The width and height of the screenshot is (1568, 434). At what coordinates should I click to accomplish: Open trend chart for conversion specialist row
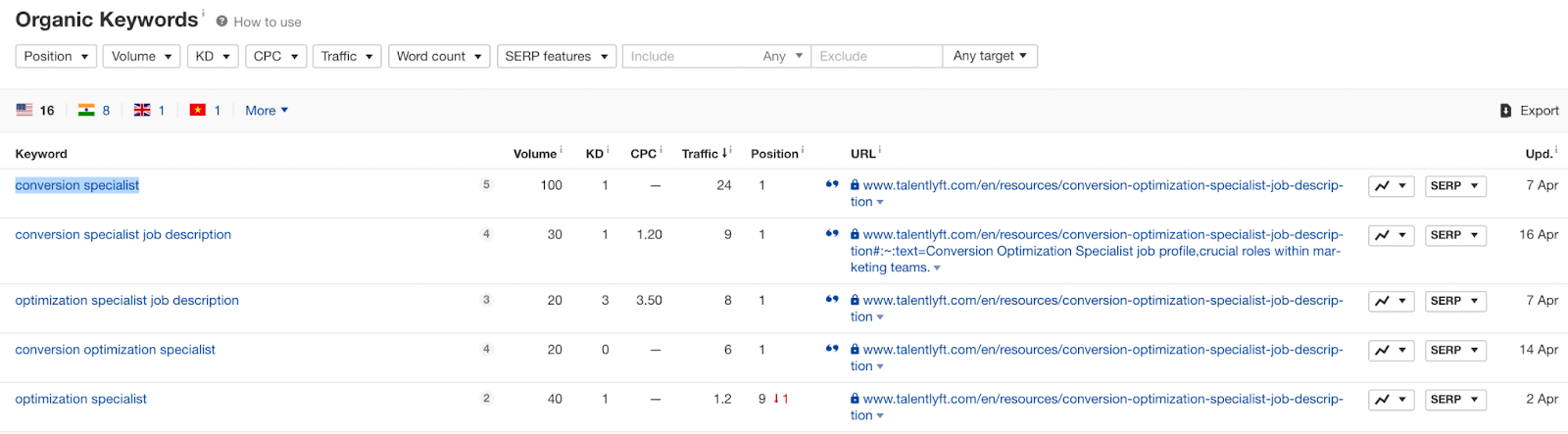(1390, 186)
